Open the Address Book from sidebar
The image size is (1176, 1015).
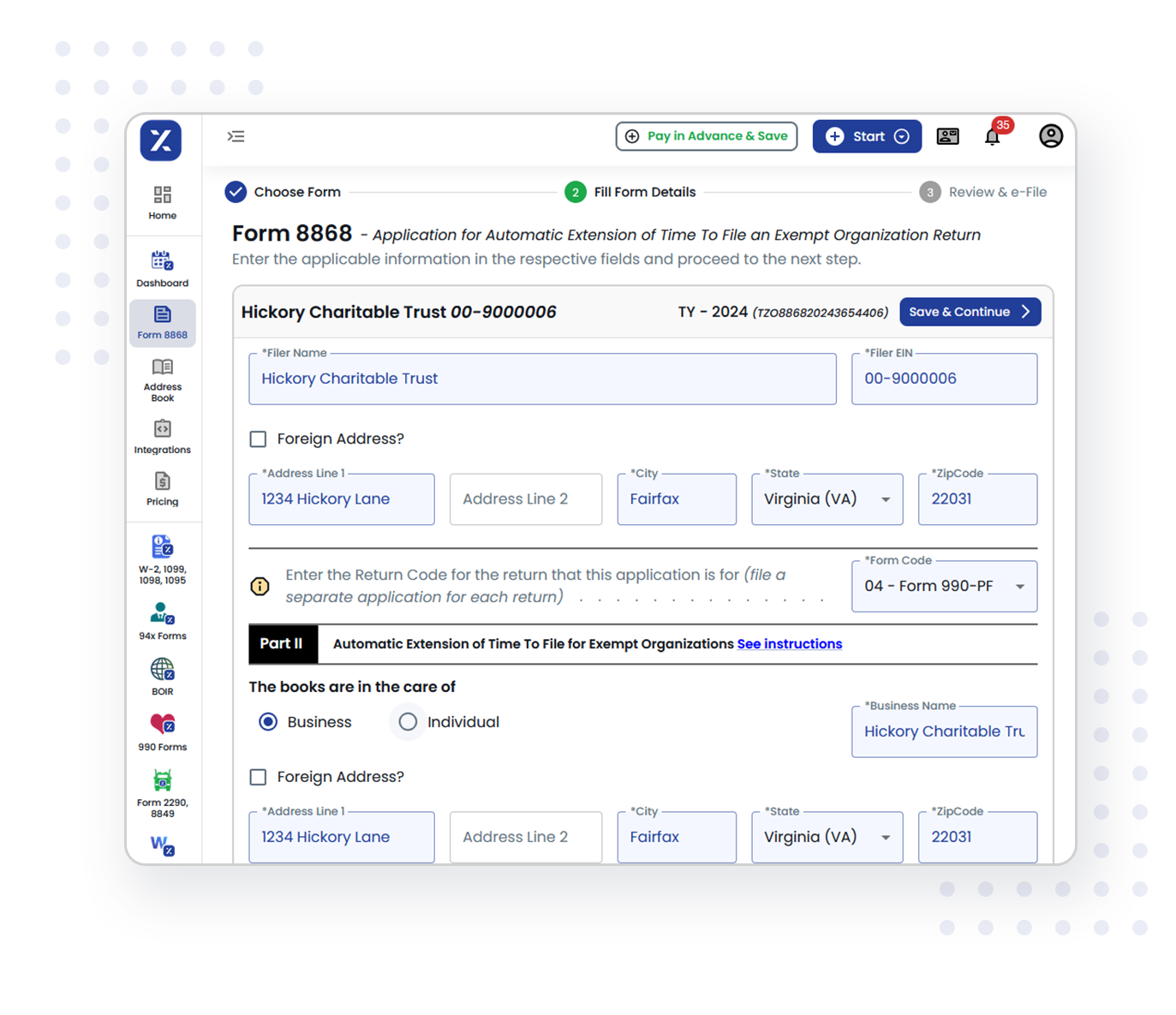pyautogui.click(x=162, y=379)
